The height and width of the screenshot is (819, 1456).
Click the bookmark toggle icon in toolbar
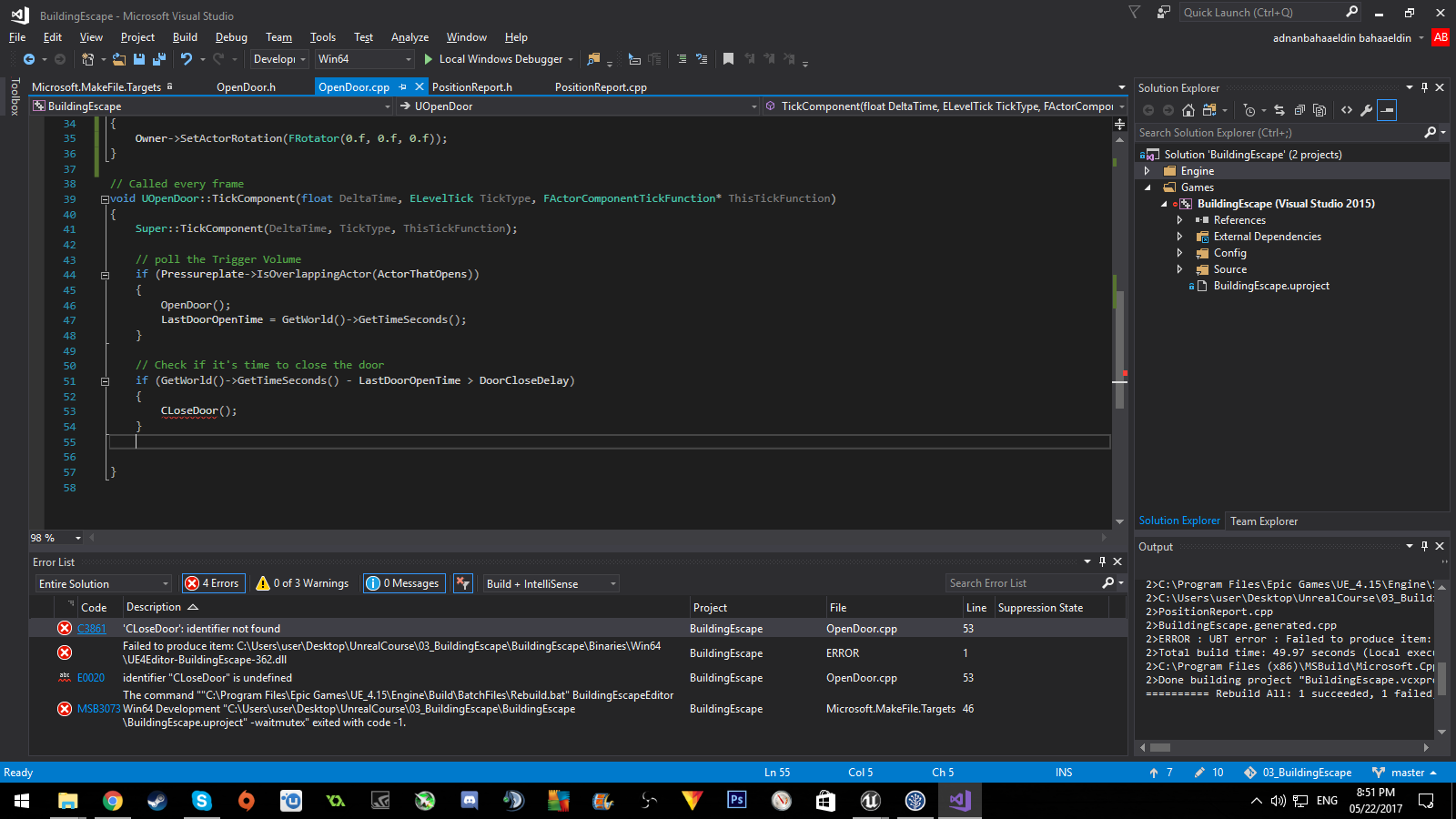[x=728, y=59]
